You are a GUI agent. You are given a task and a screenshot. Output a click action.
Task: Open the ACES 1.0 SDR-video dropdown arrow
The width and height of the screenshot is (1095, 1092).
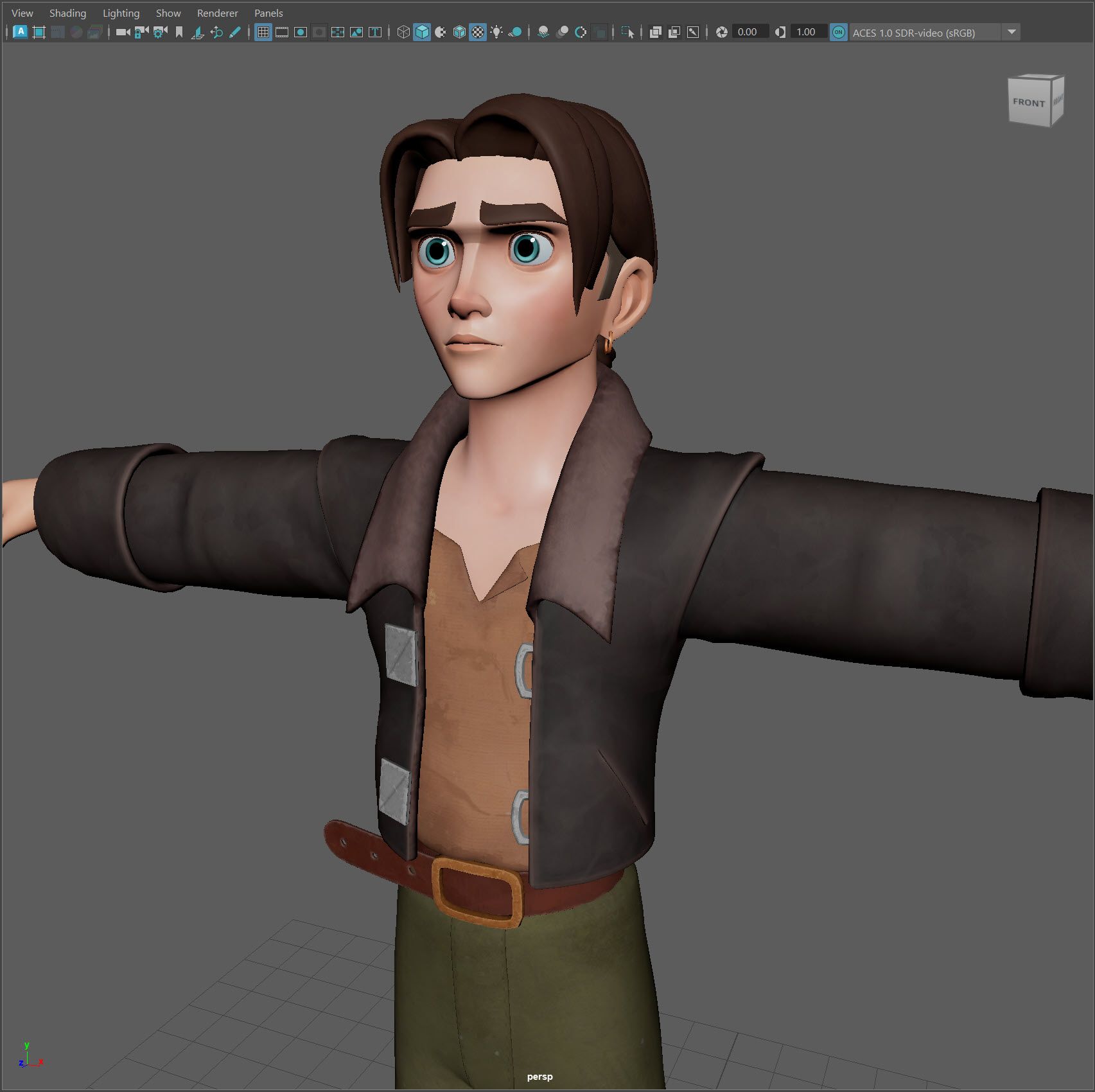[1012, 32]
